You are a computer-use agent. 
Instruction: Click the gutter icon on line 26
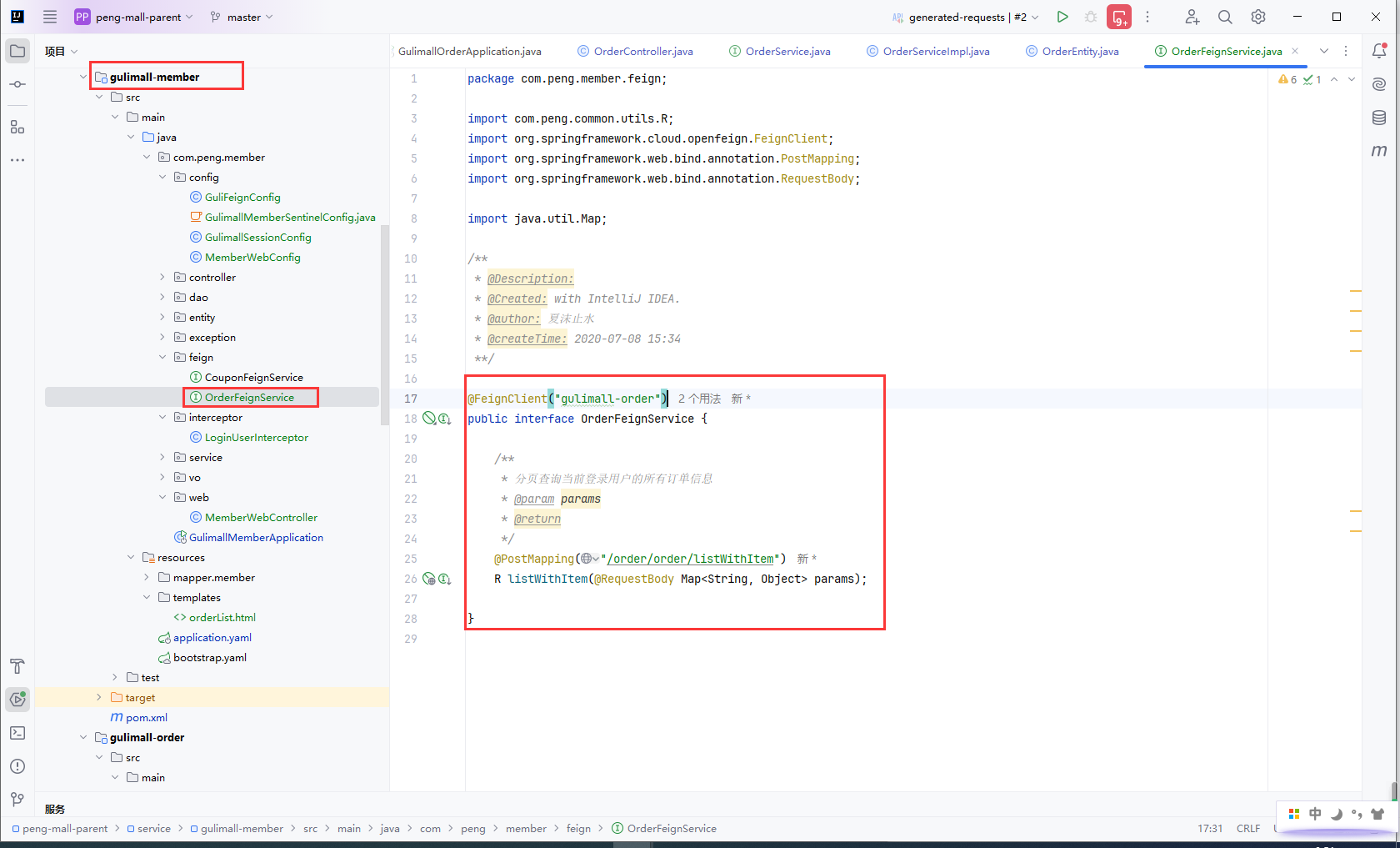coord(445,579)
